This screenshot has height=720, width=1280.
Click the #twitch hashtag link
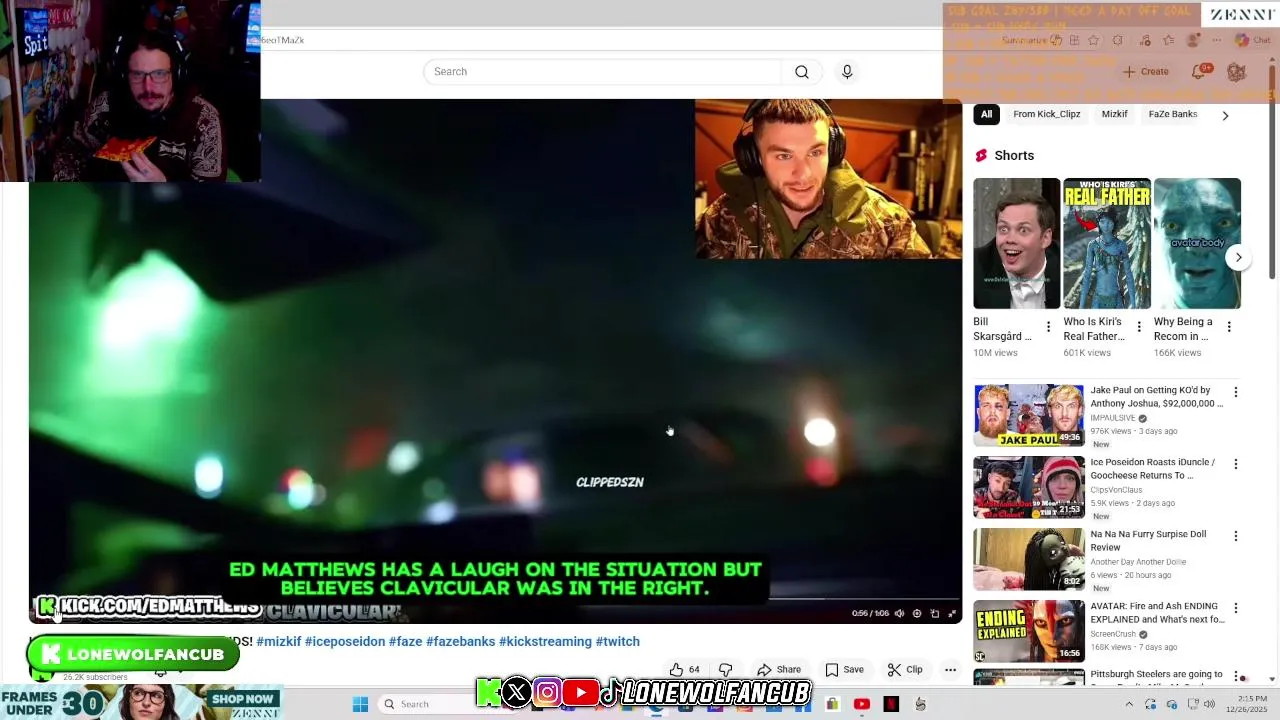pos(618,642)
